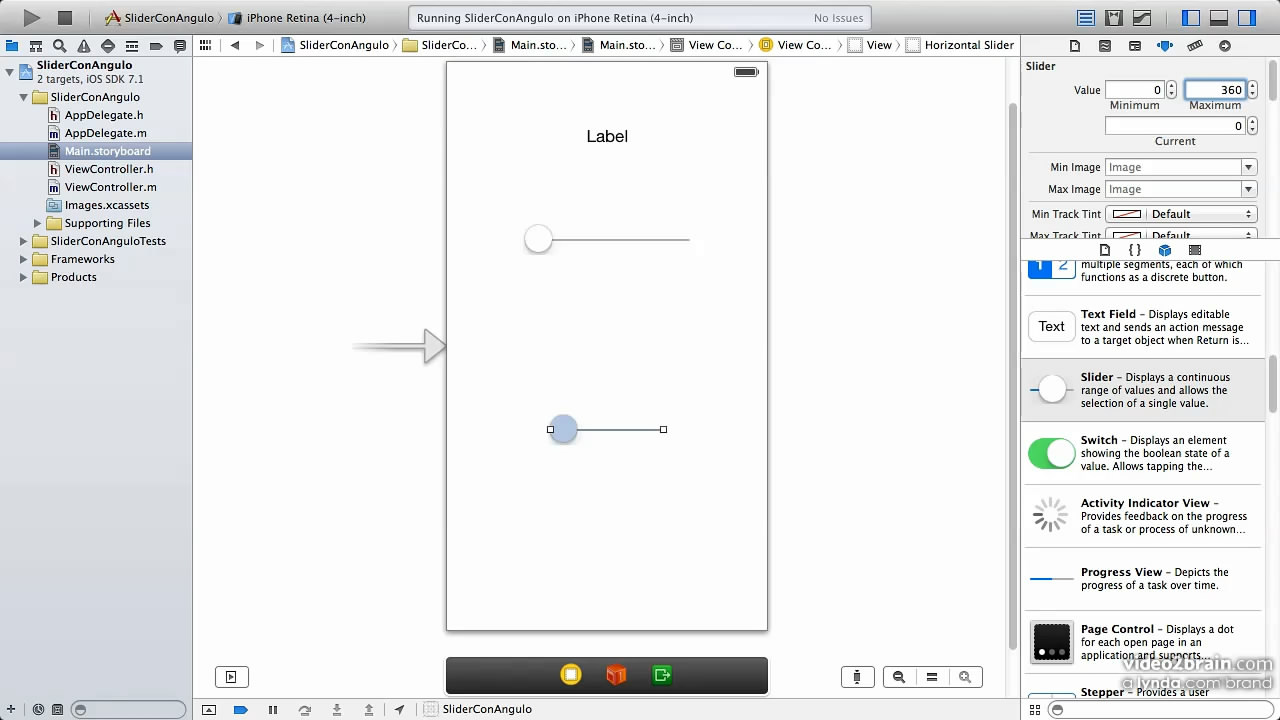
Task: Open the related items grid menu
Action: click(x=205, y=45)
